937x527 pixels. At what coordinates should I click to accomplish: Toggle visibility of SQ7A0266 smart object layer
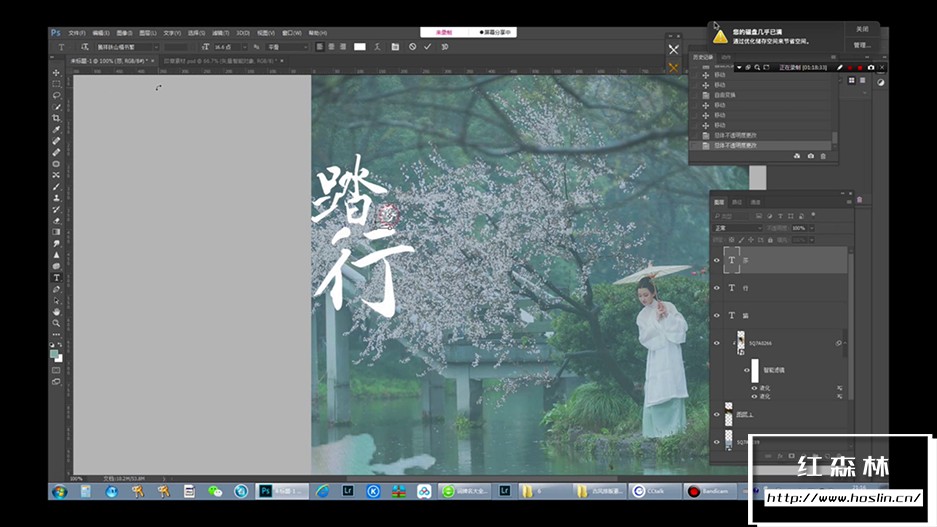coord(716,343)
